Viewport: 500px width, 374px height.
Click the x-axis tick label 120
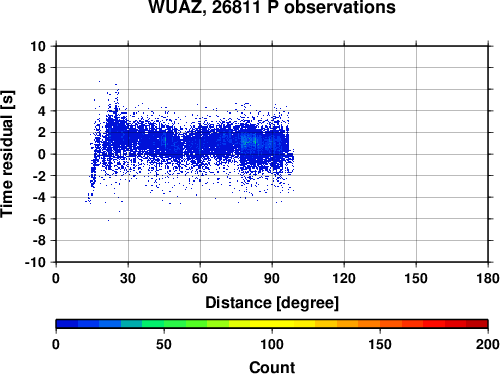coord(344,278)
